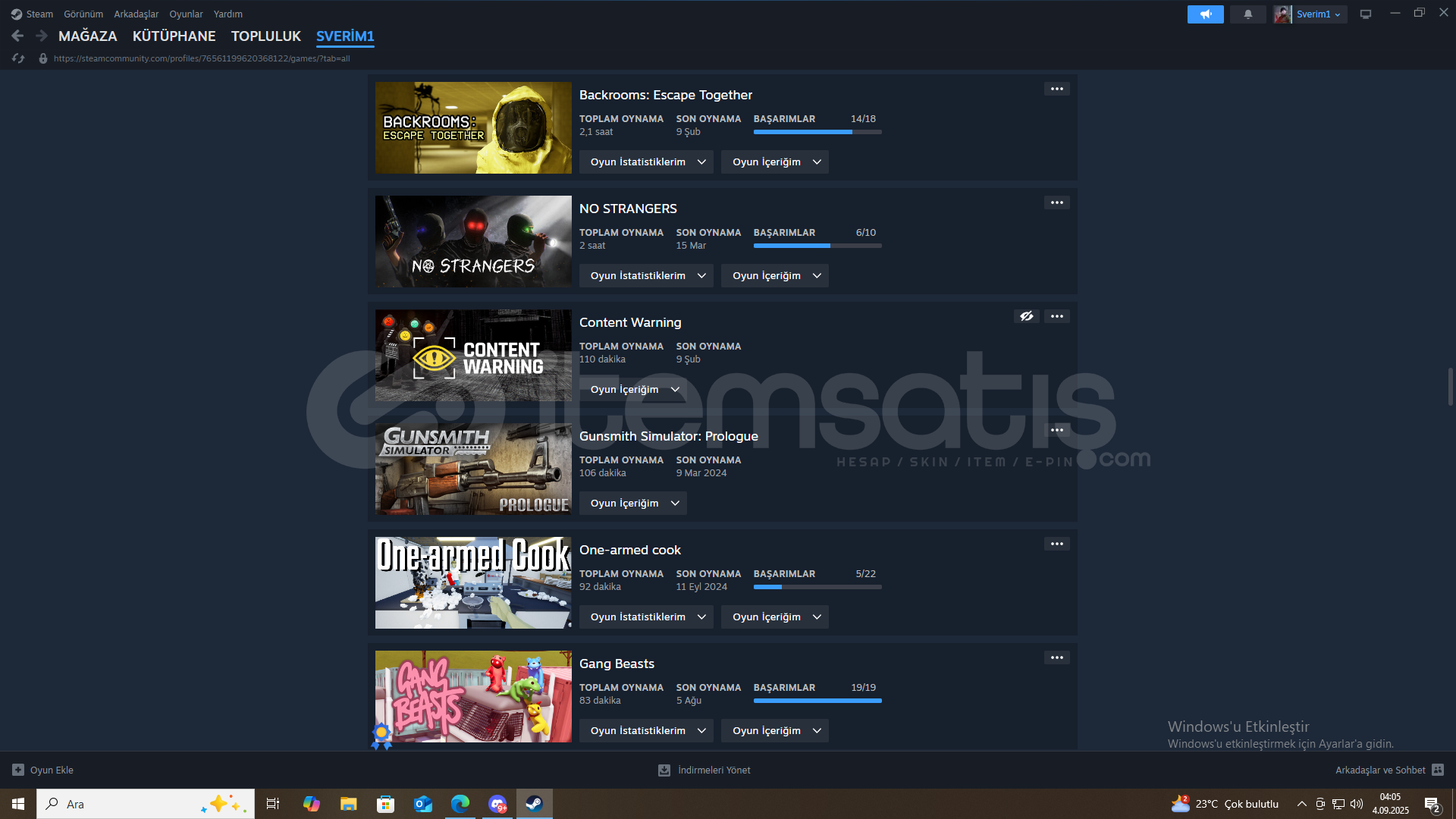Open the Sverim1 account dropdown

pyautogui.click(x=1318, y=14)
